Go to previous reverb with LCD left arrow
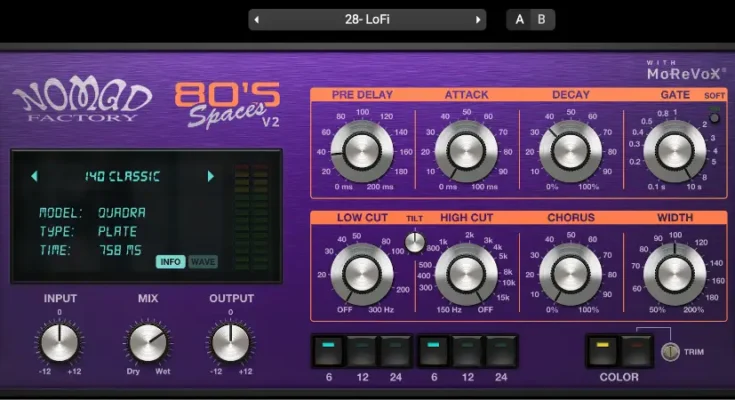Screen dimensions: 735x400 coord(34,177)
